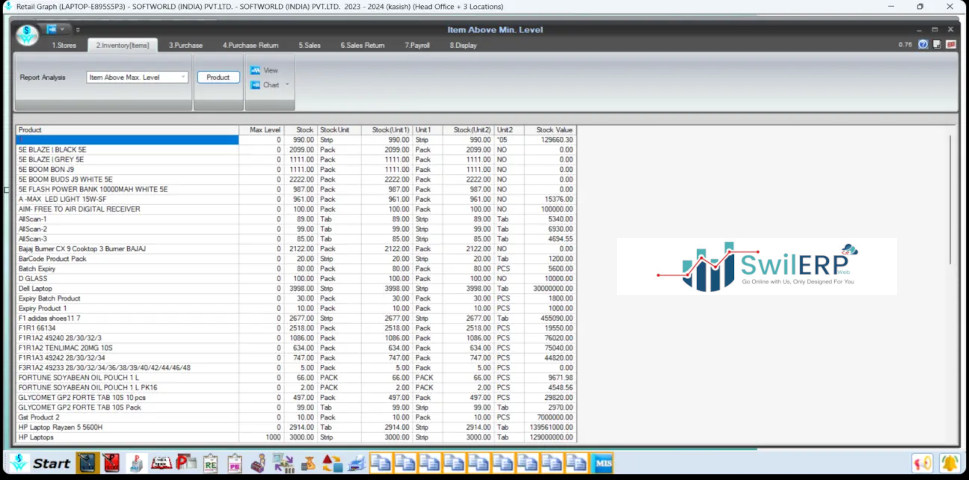This screenshot has height=480, width=969.
Task: Click the Product button
Action: [x=218, y=77]
